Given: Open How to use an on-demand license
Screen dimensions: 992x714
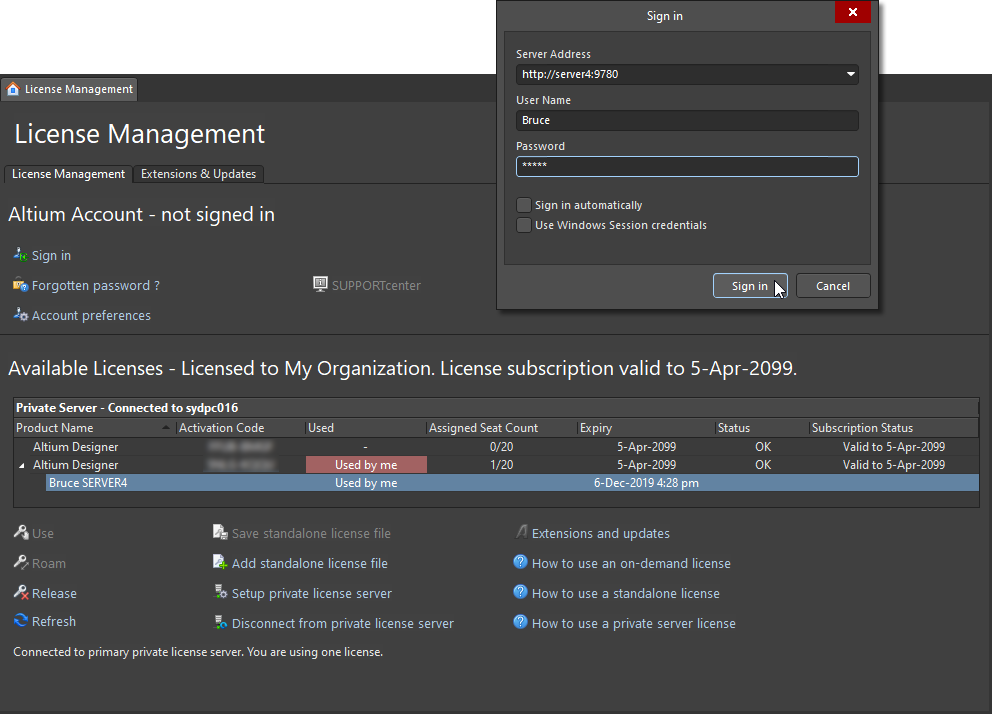Looking at the screenshot, I should (x=631, y=563).
